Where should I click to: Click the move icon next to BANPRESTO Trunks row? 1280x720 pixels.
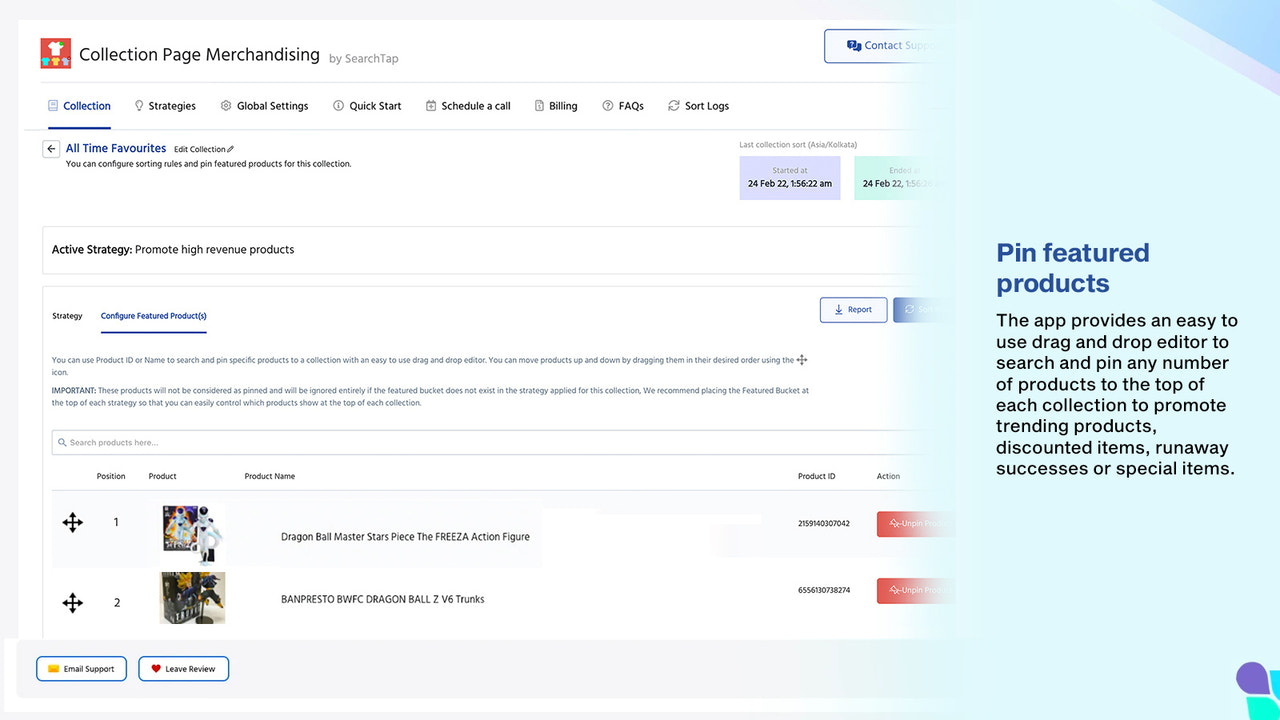pos(72,602)
